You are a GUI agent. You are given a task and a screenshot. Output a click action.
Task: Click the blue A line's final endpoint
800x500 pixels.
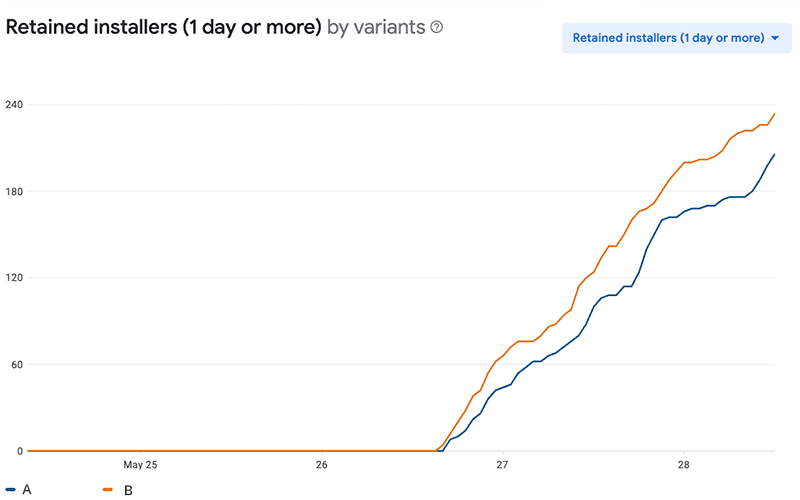coord(775,154)
